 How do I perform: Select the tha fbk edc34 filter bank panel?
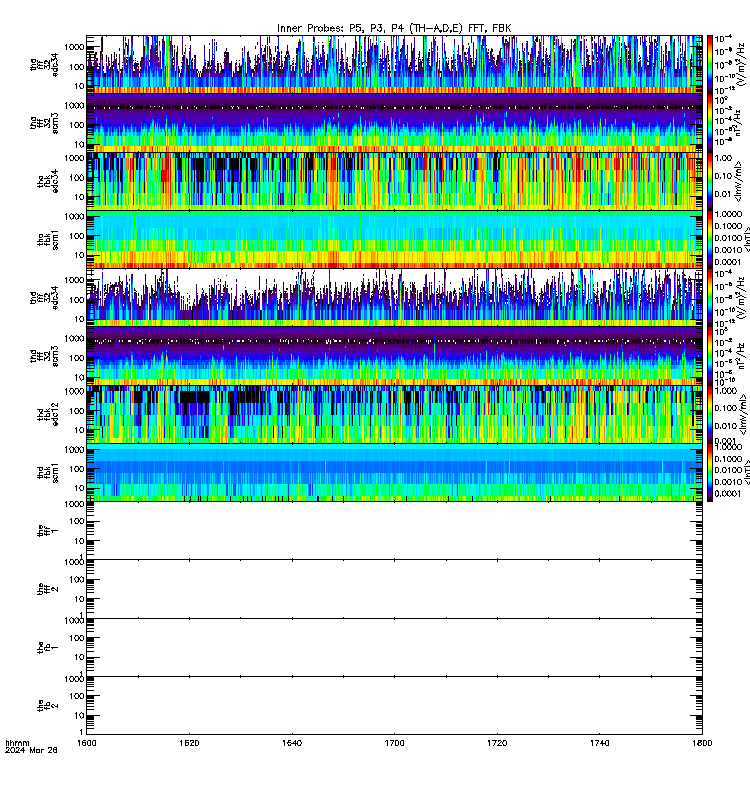pyautogui.click(x=394, y=181)
